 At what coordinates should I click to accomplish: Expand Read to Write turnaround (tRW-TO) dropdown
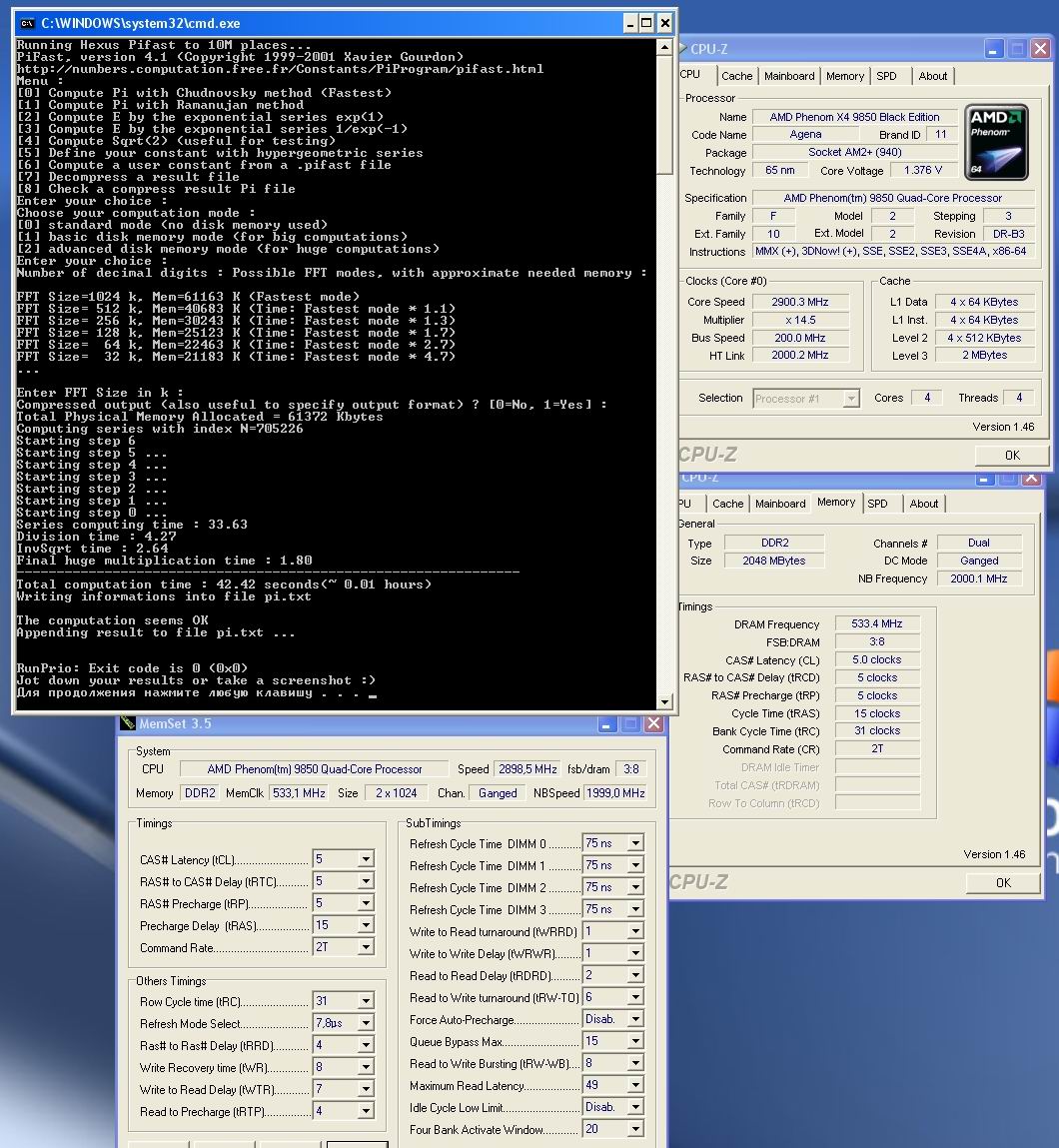tap(635, 997)
